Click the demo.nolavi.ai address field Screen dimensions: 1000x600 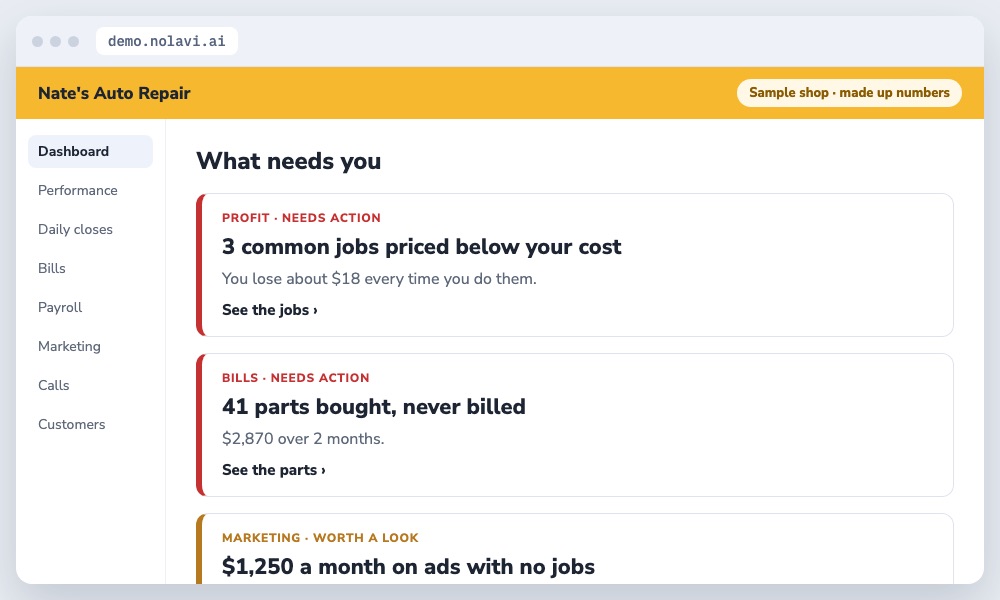tap(166, 41)
